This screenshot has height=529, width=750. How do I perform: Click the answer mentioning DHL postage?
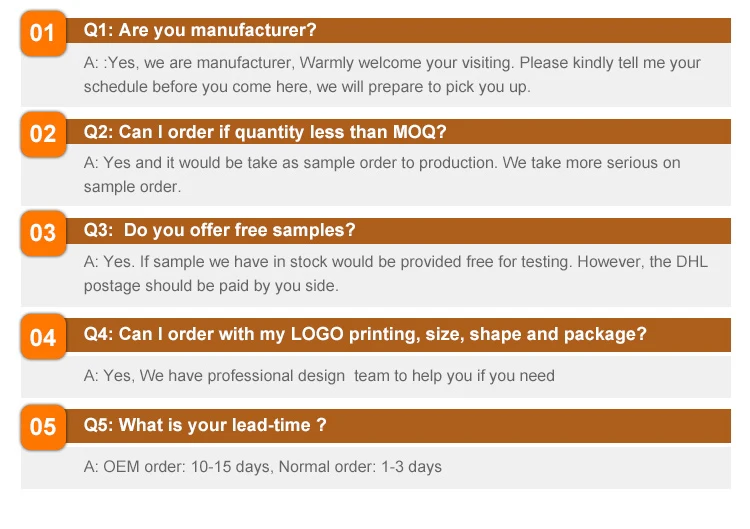[x=390, y=273]
